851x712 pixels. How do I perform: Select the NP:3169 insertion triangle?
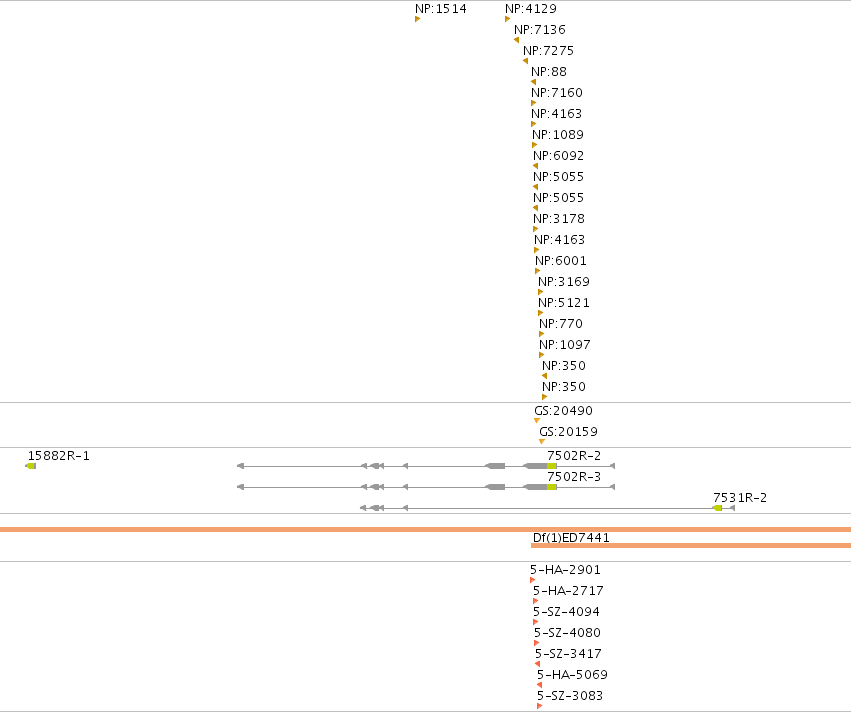tap(541, 292)
